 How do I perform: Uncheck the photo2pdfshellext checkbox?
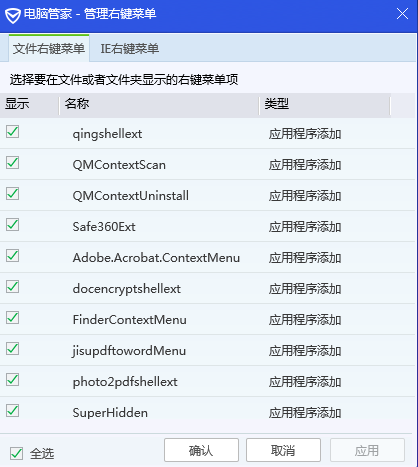(12, 380)
